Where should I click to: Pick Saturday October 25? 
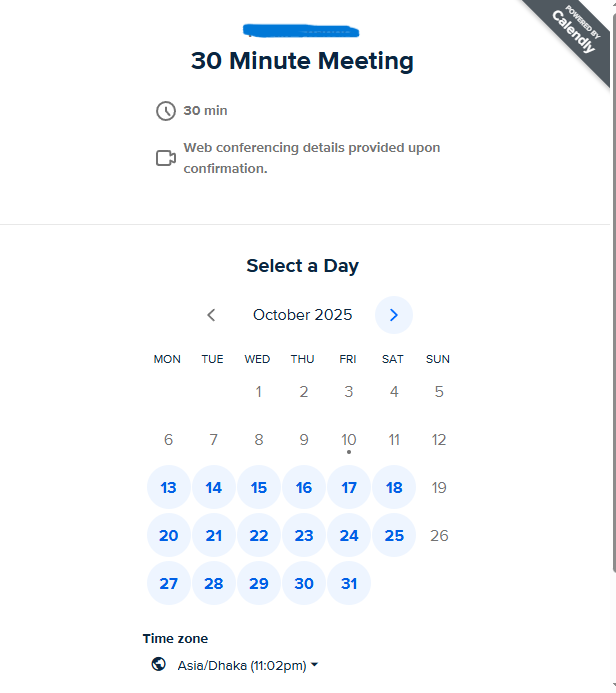coord(394,536)
